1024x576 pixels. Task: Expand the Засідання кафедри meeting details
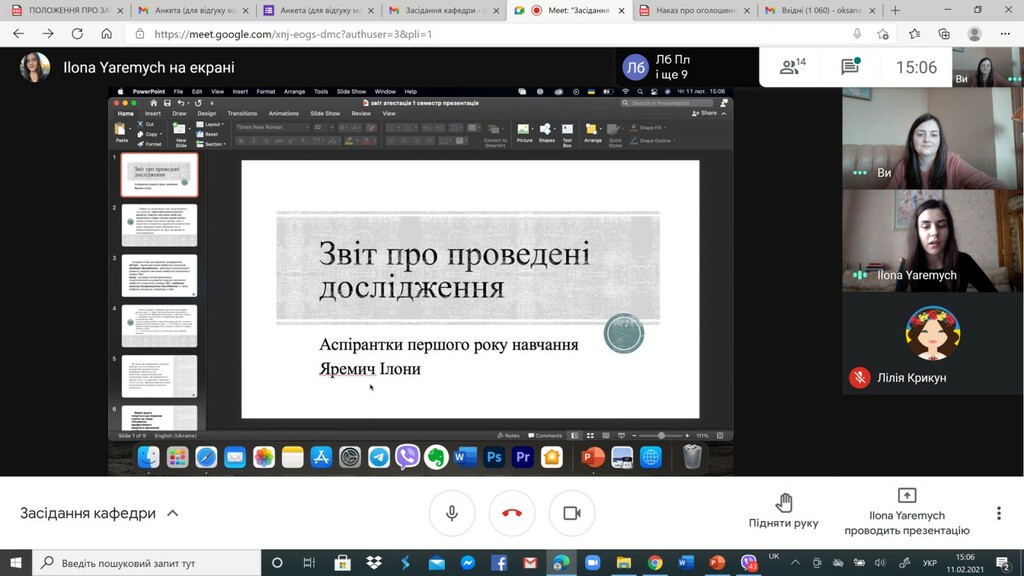pos(173,513)
